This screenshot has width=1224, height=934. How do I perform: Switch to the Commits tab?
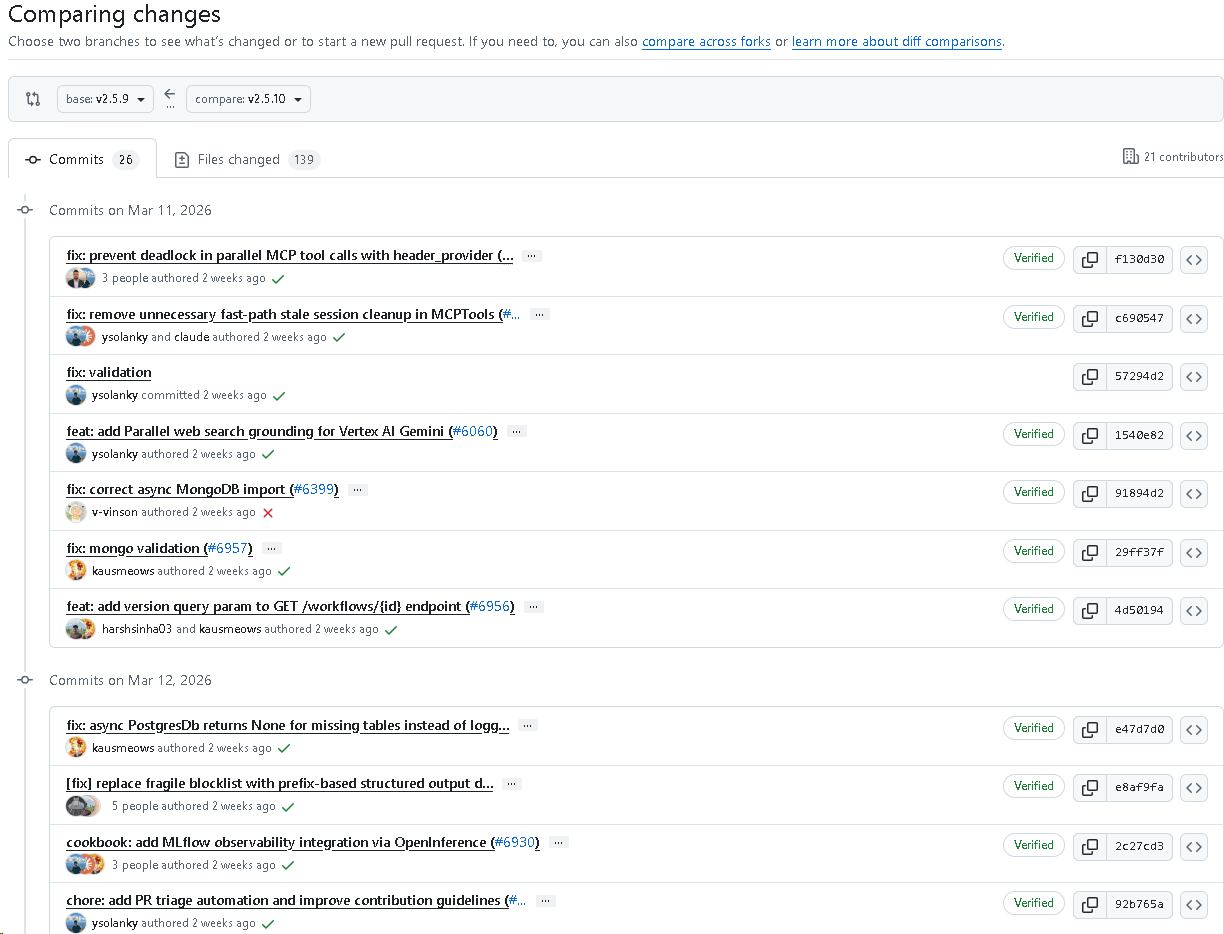82,159
